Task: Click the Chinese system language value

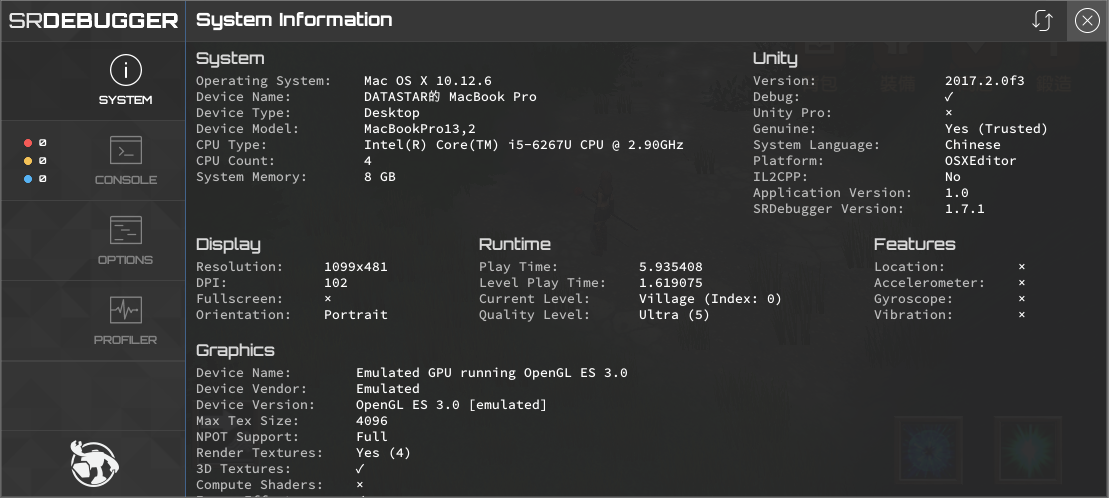Action: click(972, 145)
